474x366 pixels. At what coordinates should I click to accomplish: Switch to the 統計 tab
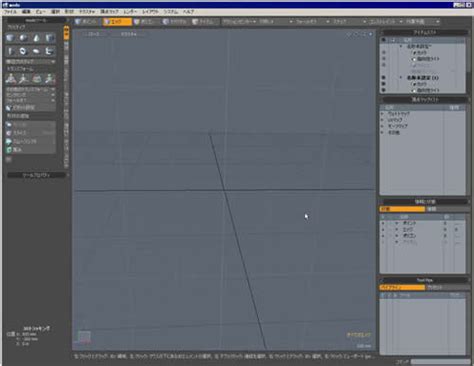pos(402,209)
